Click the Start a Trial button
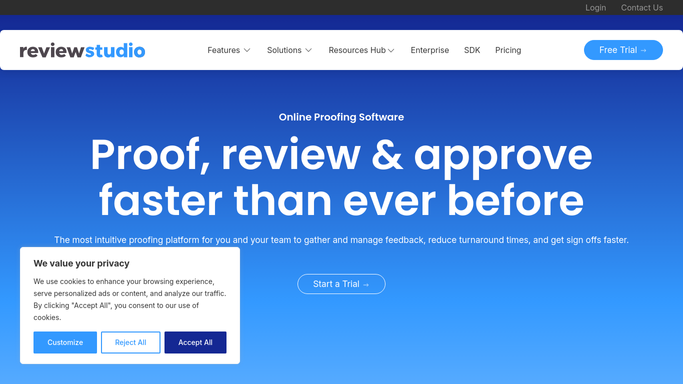 click(x=342, y=284)
